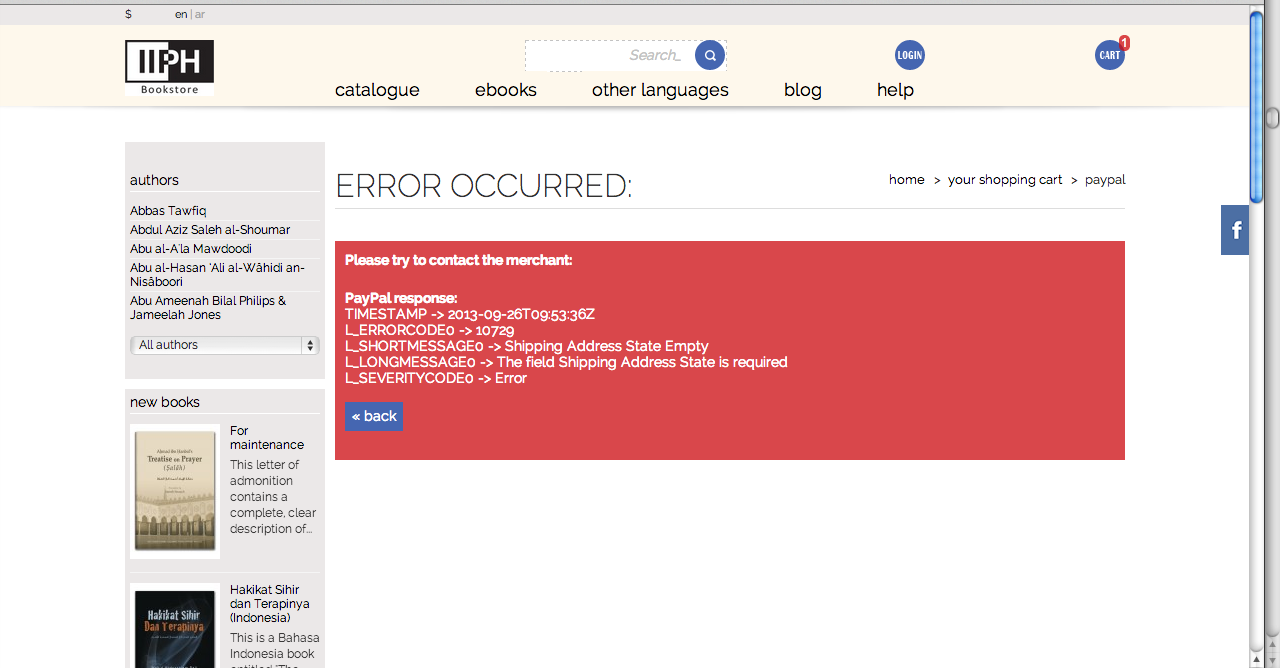This screenshot has width=1280, height=668.
Task: Open Treatise on Prayer book cover thumbnail
Action: point(175,491)
